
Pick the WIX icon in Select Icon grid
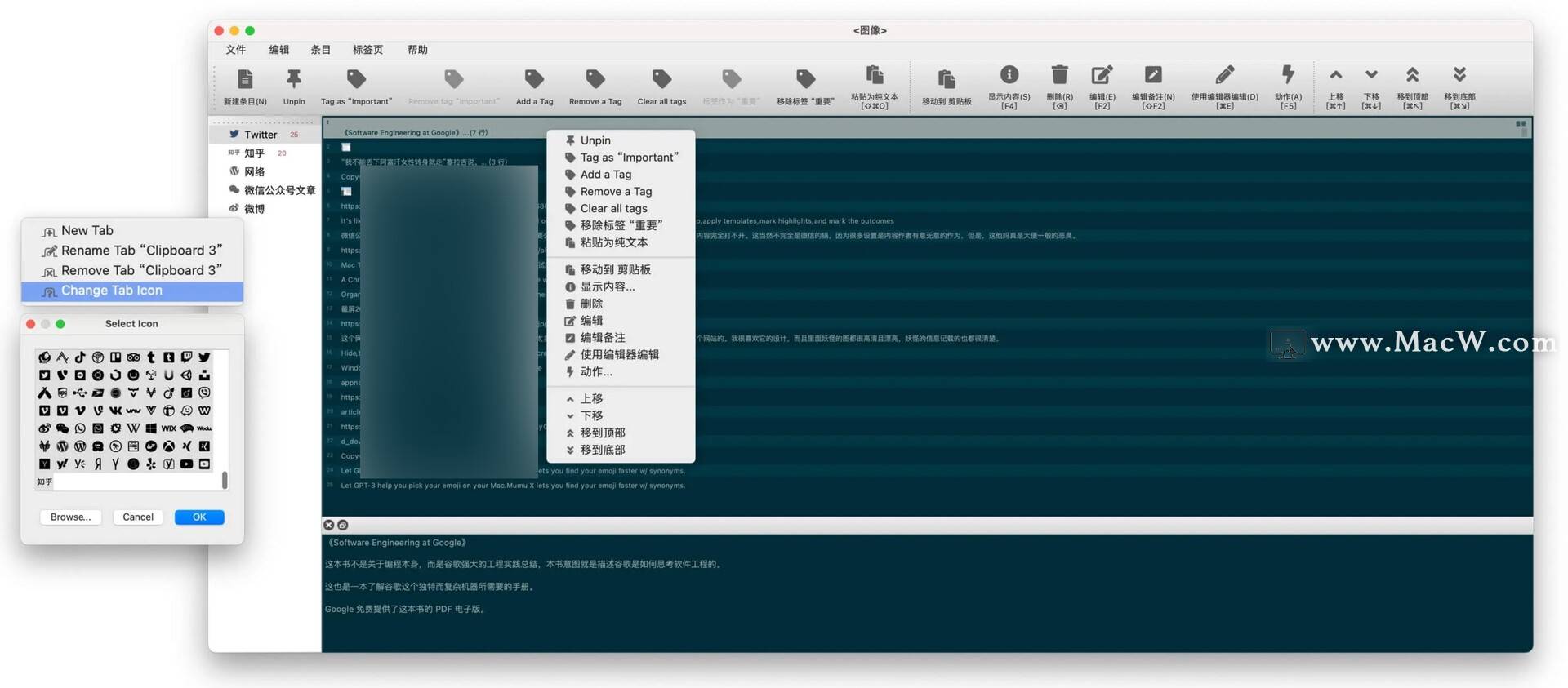[x=169, y=428]
